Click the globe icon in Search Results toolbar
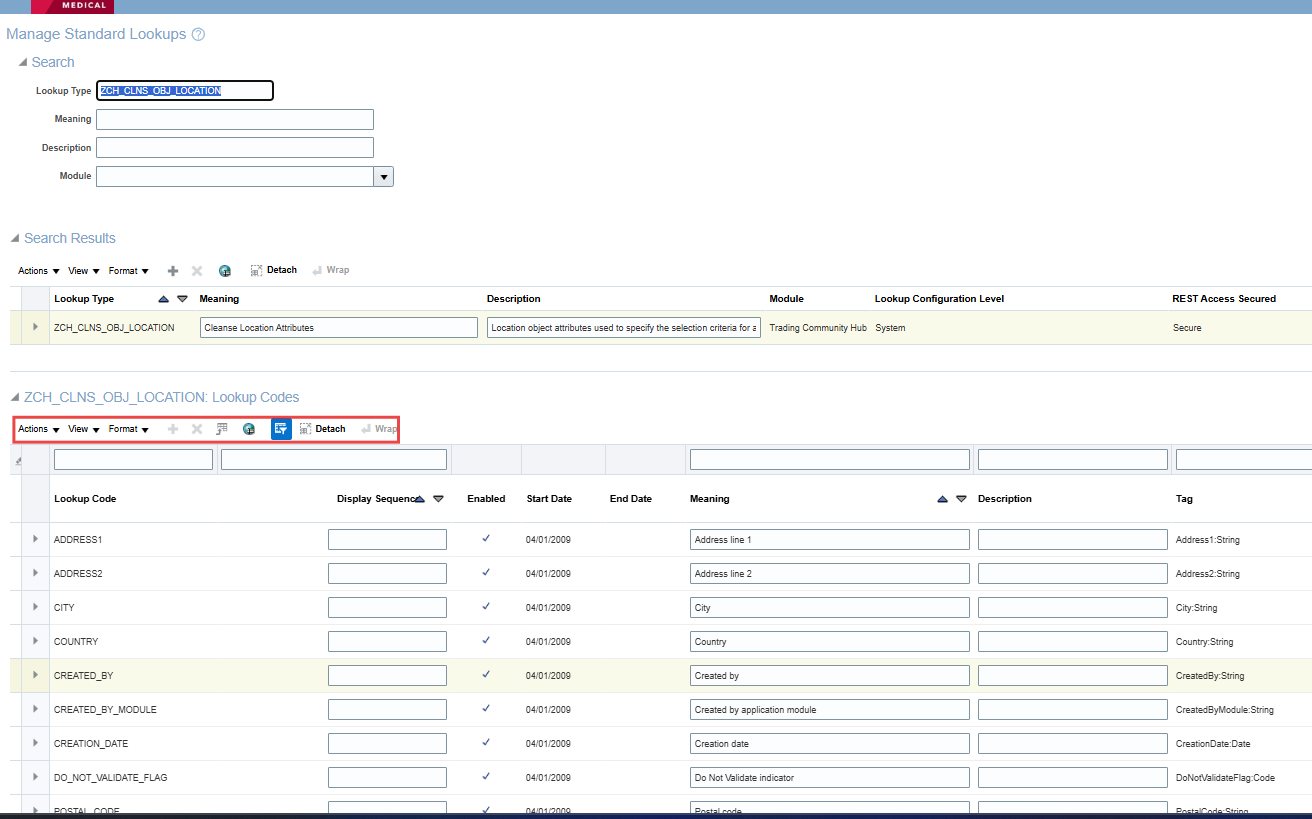 click(x=225, y=270)
